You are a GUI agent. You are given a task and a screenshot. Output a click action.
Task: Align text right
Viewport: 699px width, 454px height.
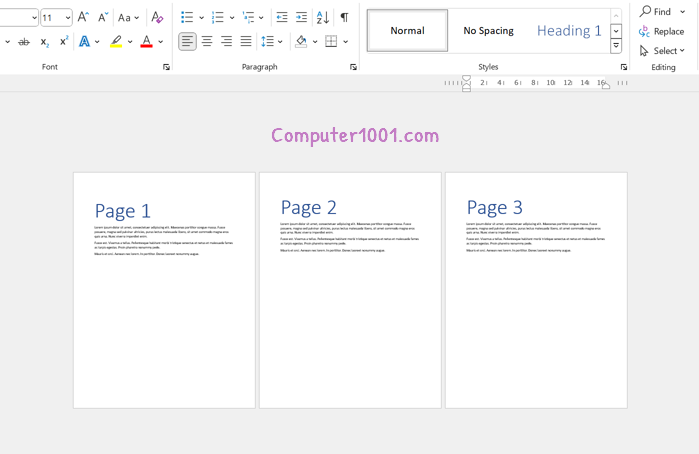pyautogui.click(x=226, y=41)
